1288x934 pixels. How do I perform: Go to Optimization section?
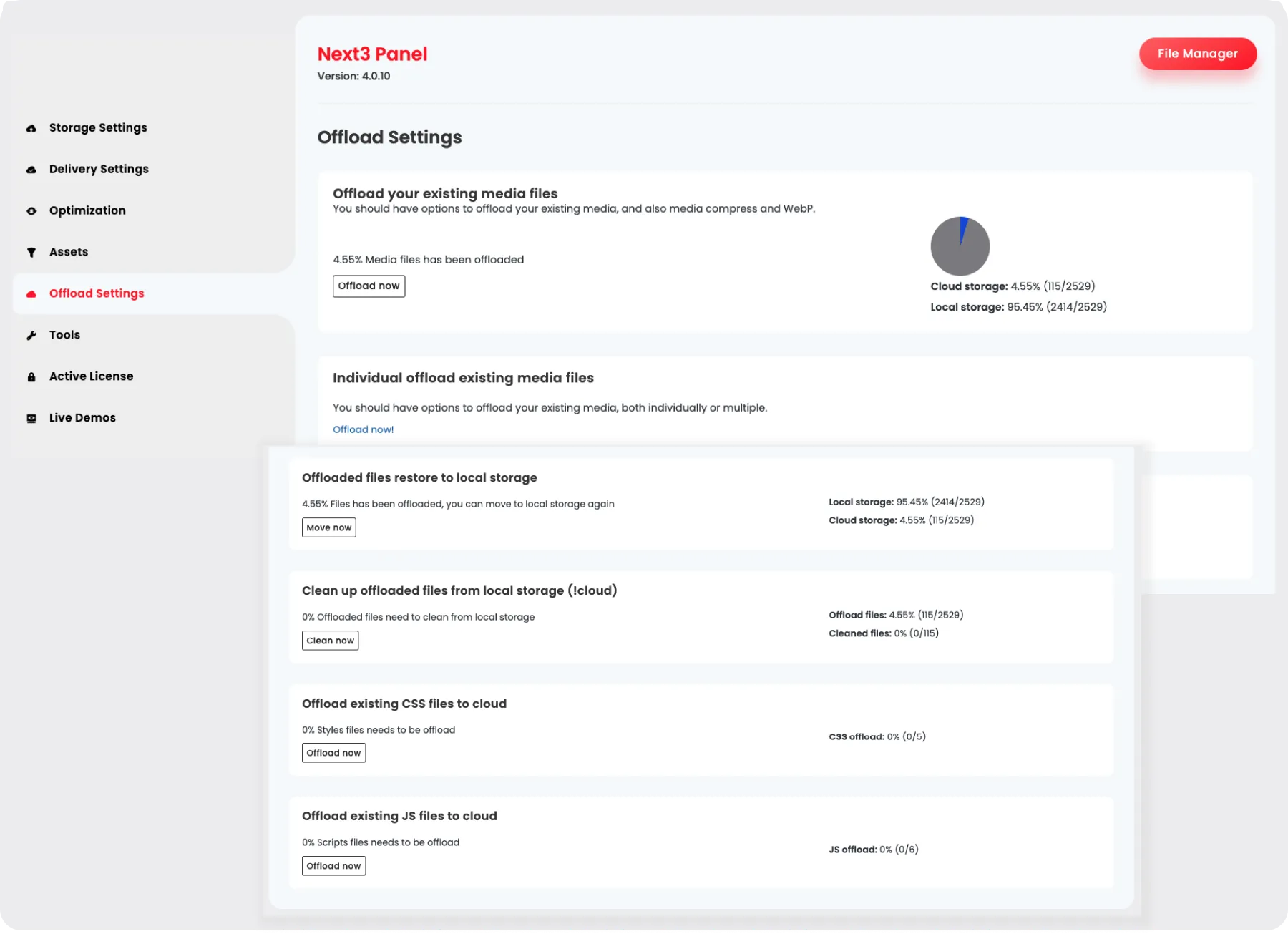click(x=87, y=210)
